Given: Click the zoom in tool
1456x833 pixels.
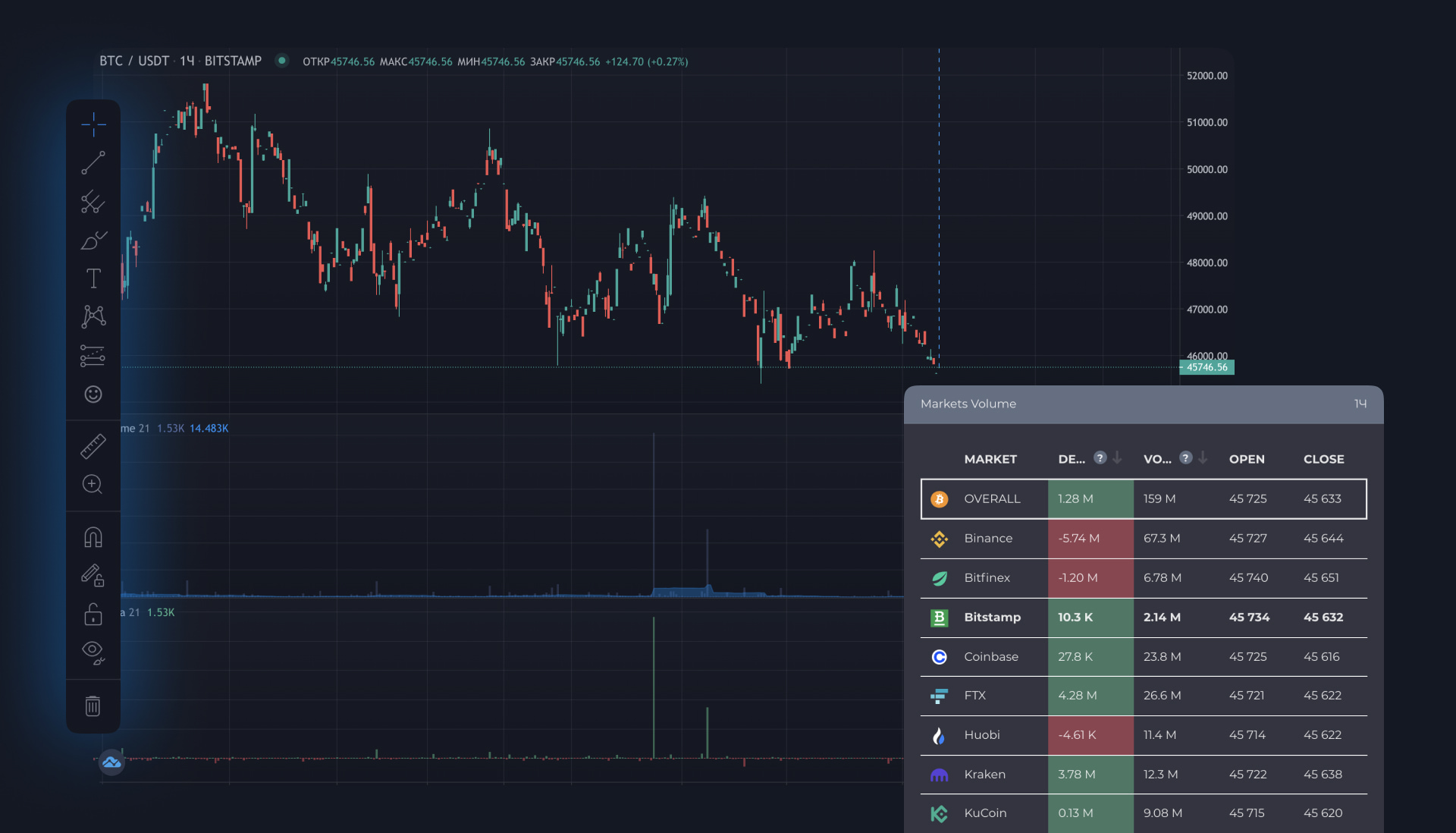Looking at the screenshot, I should [93, 484].
